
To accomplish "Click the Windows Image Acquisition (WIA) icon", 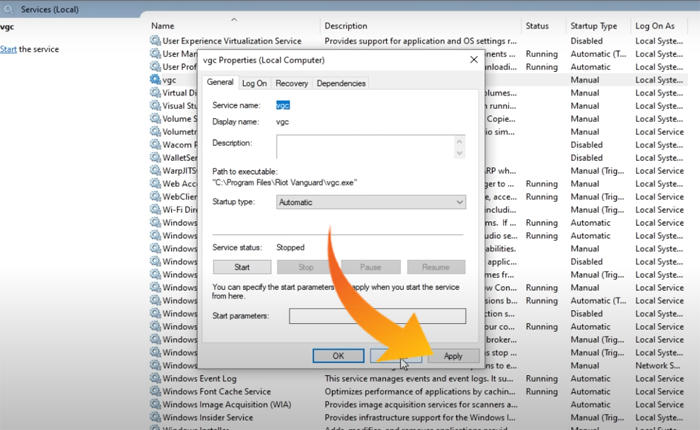I will (x=155, y=405).
